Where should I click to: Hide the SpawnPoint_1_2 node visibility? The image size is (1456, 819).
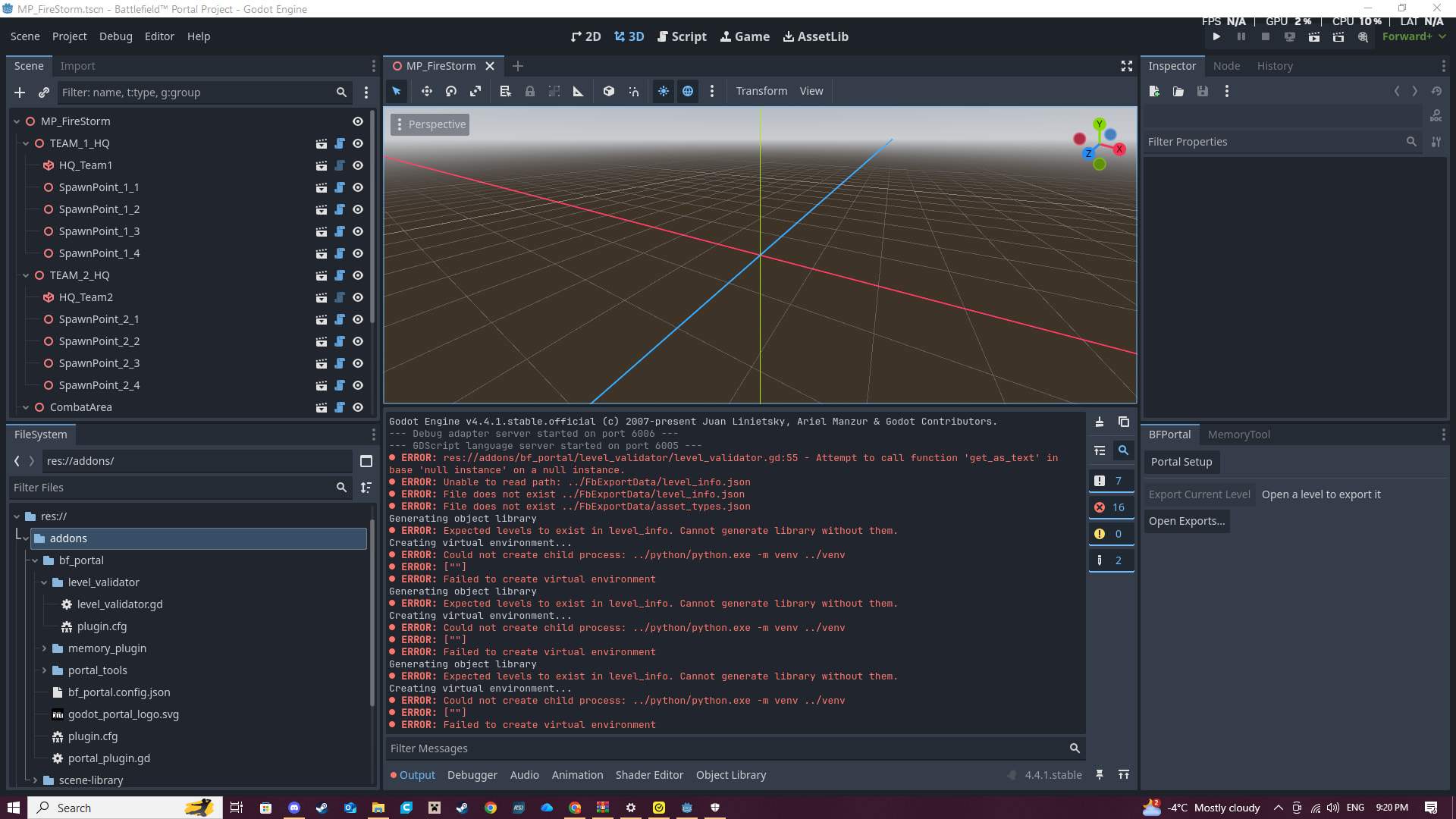358,209
